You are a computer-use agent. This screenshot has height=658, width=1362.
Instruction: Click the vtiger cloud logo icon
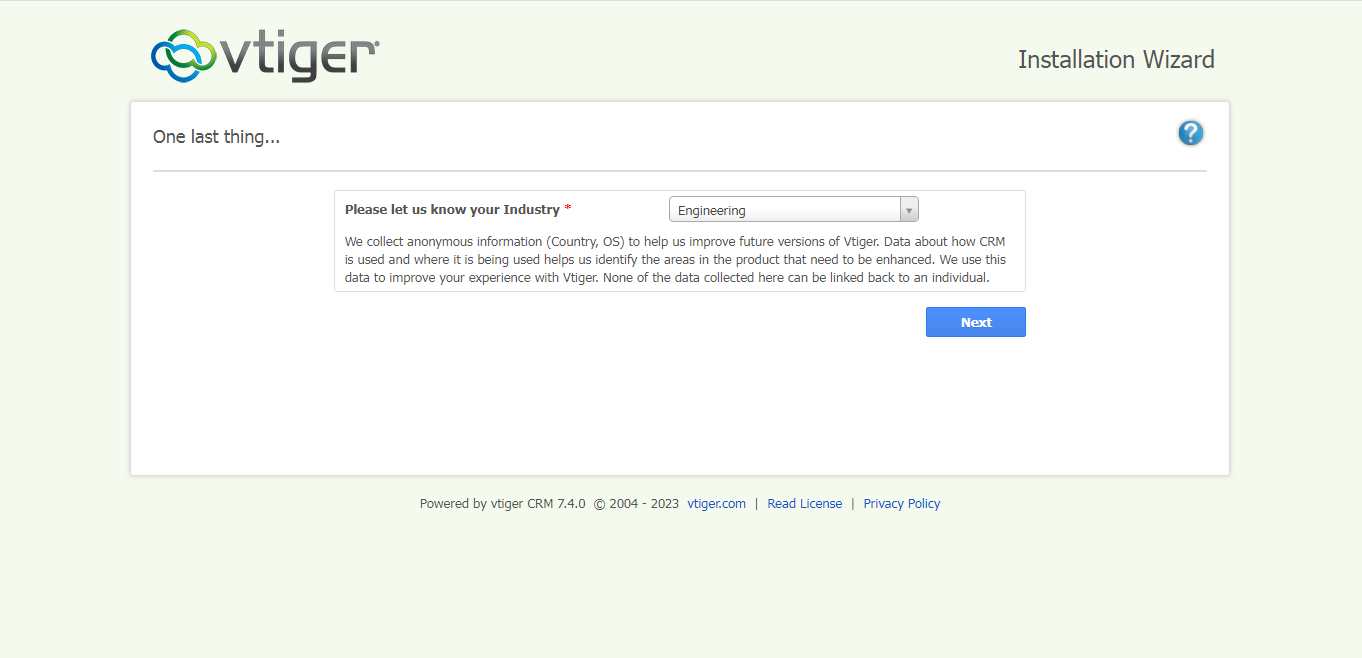coord(183,56)
